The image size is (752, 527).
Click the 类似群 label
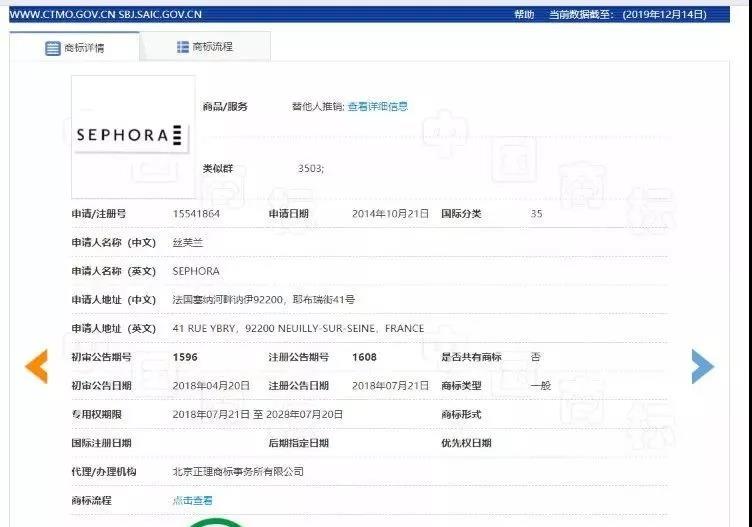tap(218, 168)
